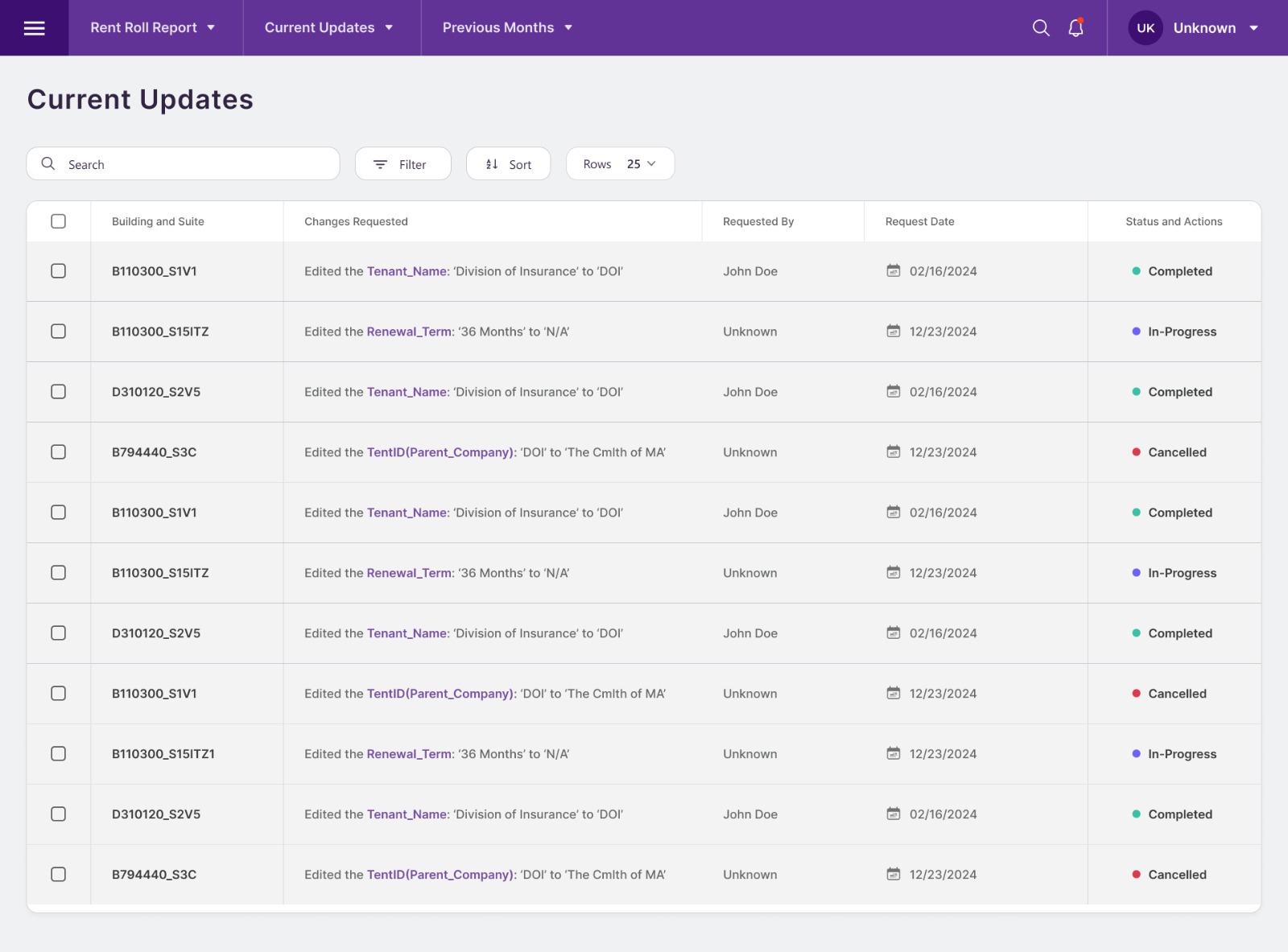This screenshot has height=952, width=1288.
Task: Check the row for B110300_S1V1 at the top
Action: (58, 271)
